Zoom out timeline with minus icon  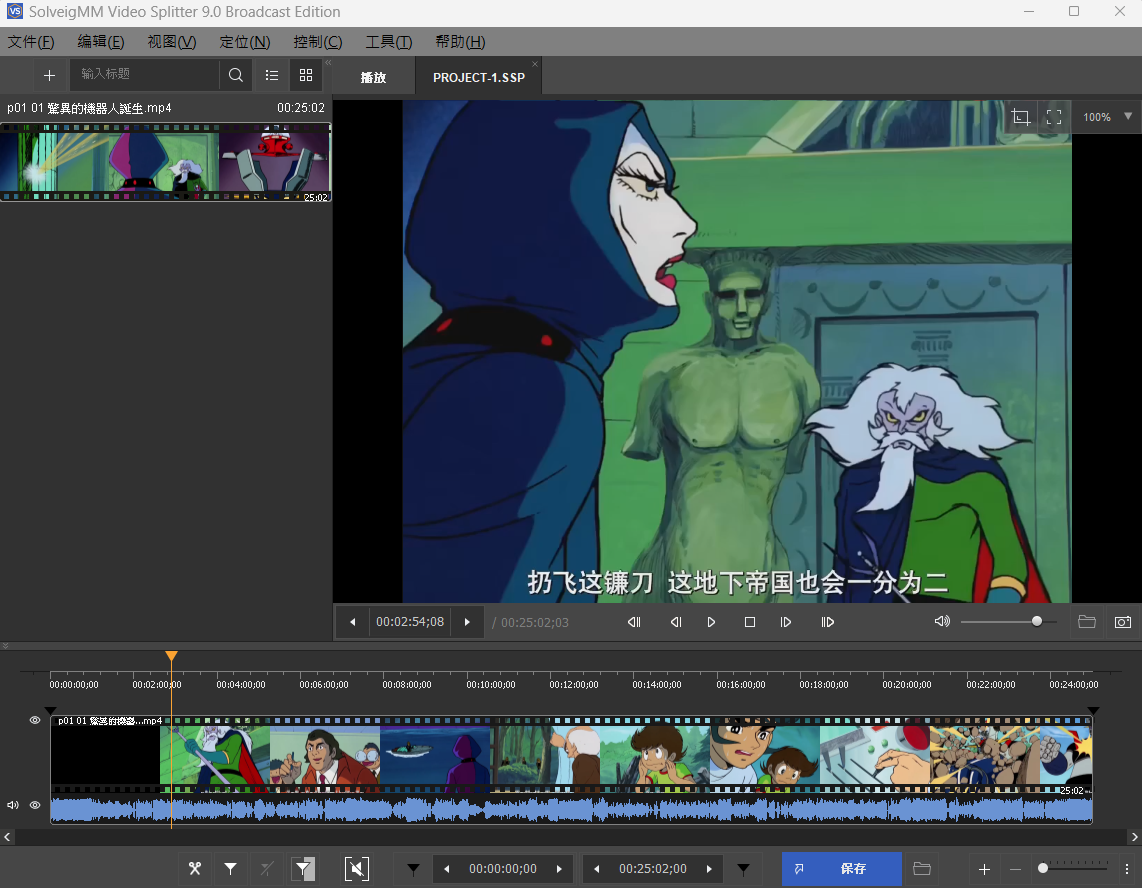pos(1015,869)
